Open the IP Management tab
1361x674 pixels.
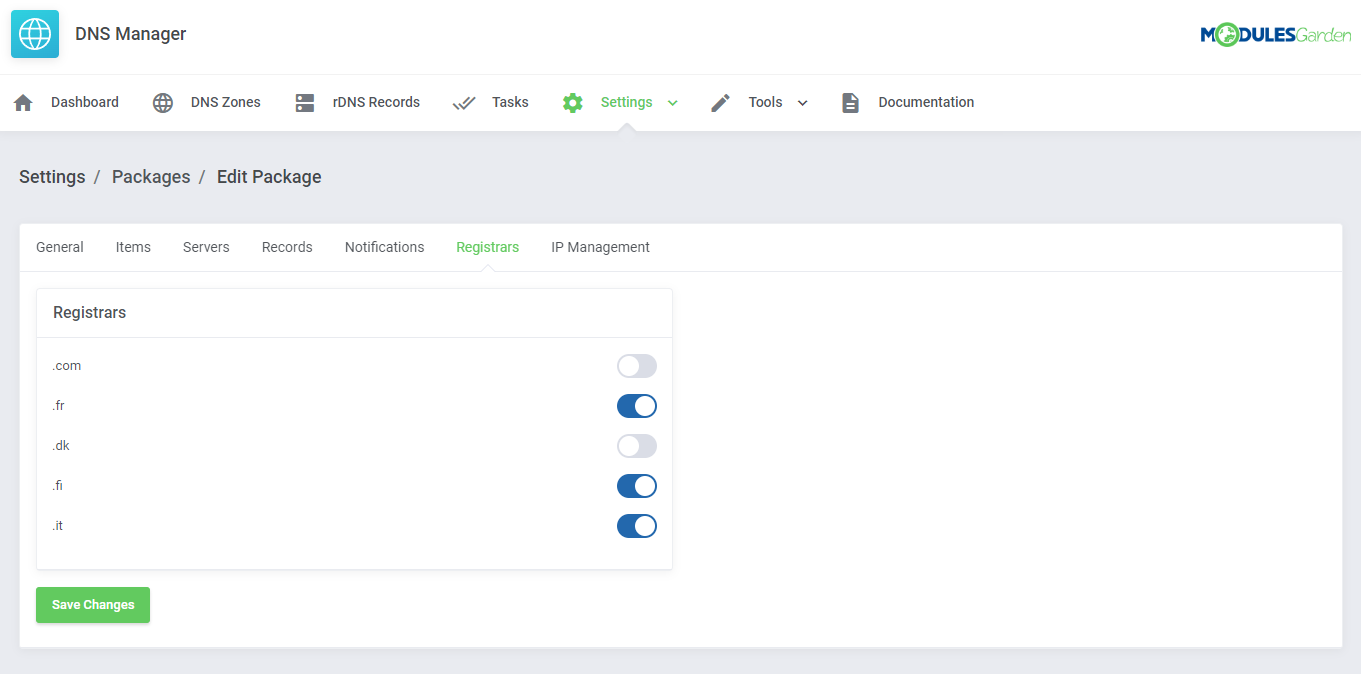click(x=600, y=247)
